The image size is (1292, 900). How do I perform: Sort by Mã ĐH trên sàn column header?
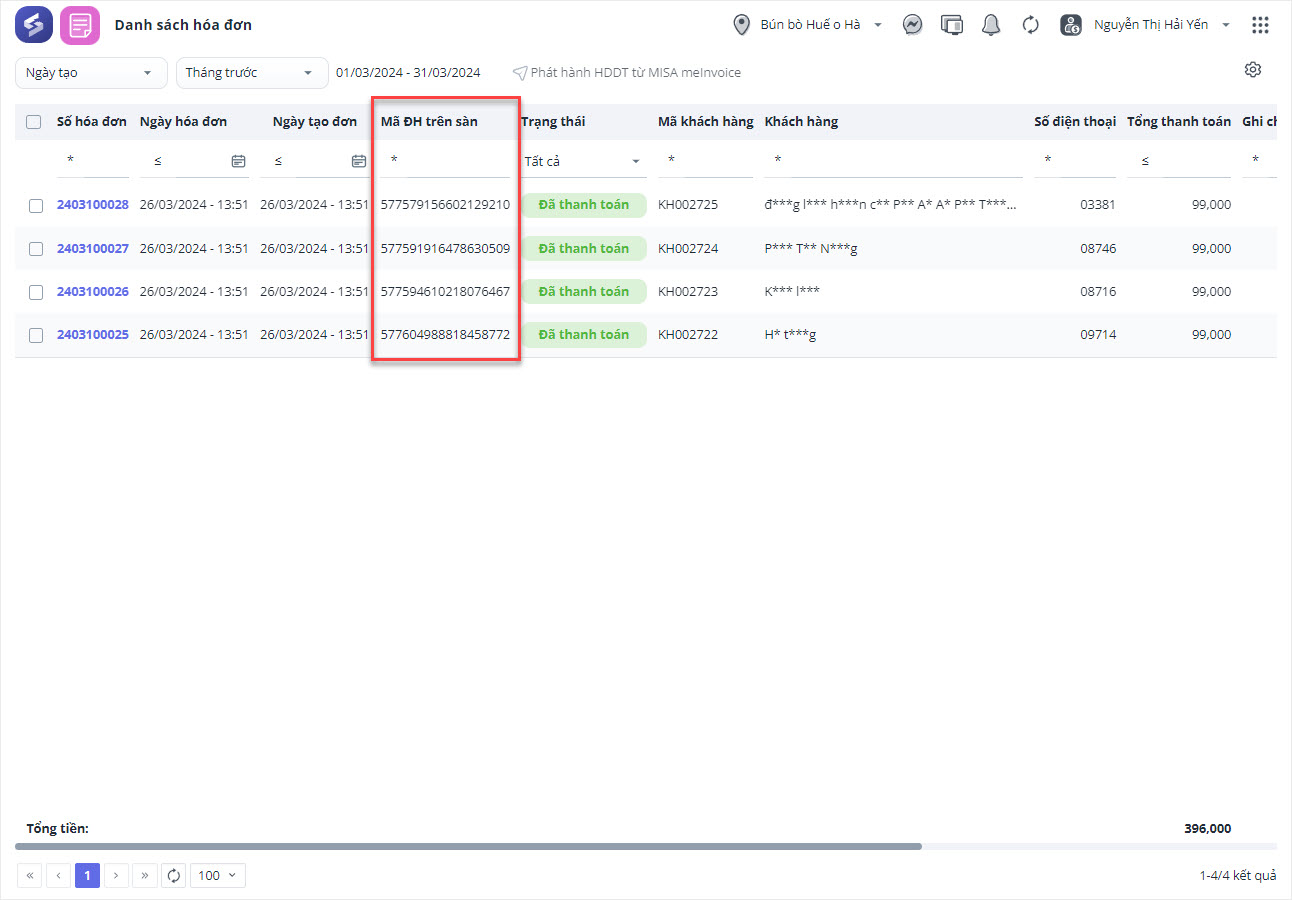429,122
